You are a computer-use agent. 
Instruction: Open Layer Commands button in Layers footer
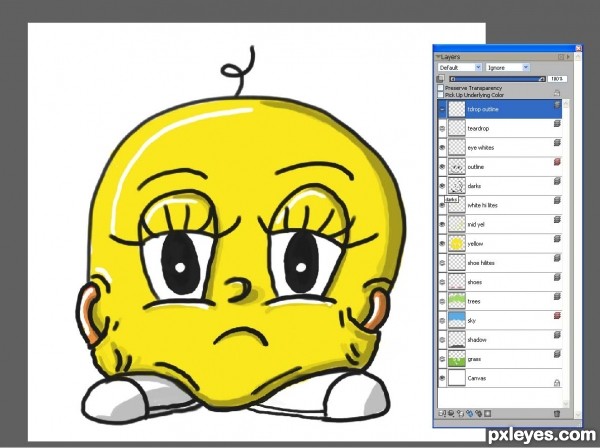tap(442, 413)
